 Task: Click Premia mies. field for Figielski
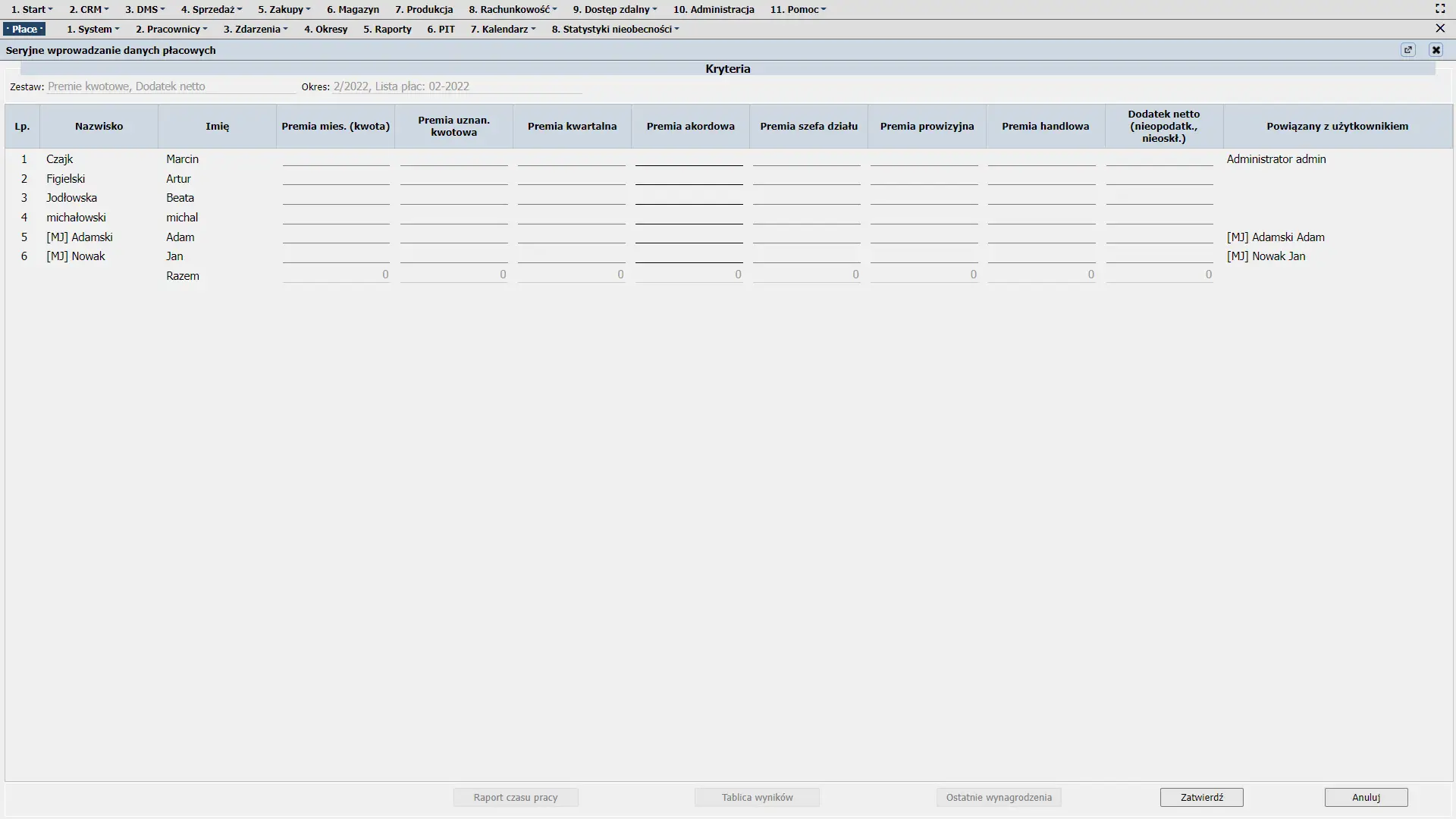pos(336,178)
